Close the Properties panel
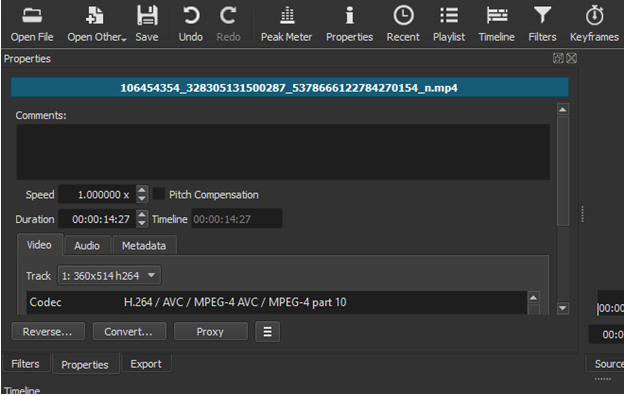The height and width of the screenshot is (396, 624). coord(571,59)
